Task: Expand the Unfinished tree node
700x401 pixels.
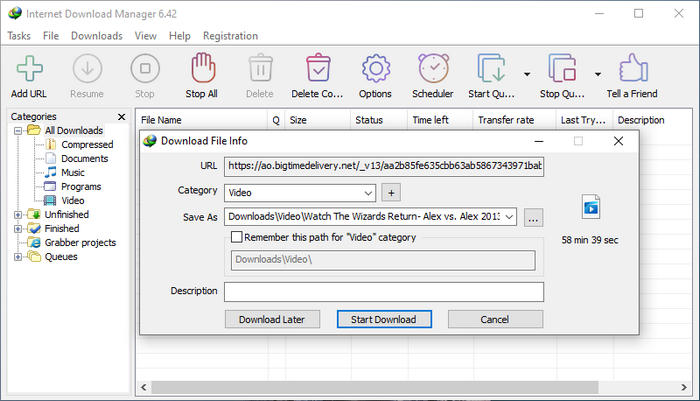Action: click(x=18, y=215)
